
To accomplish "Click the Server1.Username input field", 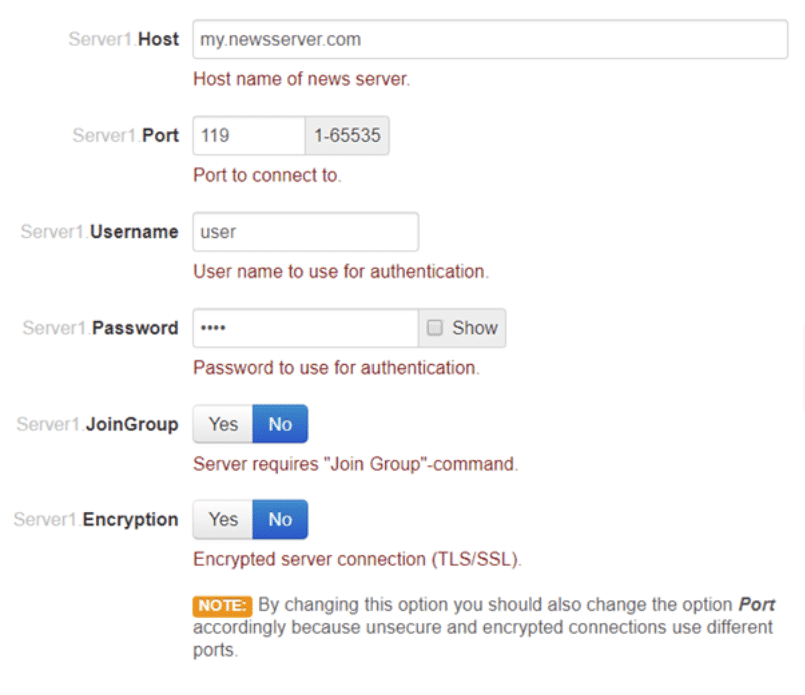I will tap(305, 231).
